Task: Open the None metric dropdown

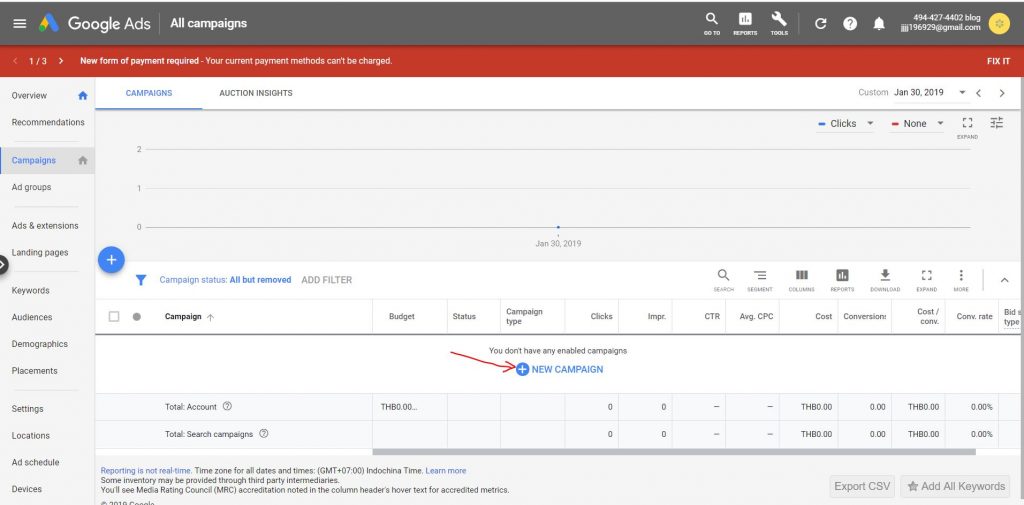Action: 918,123
